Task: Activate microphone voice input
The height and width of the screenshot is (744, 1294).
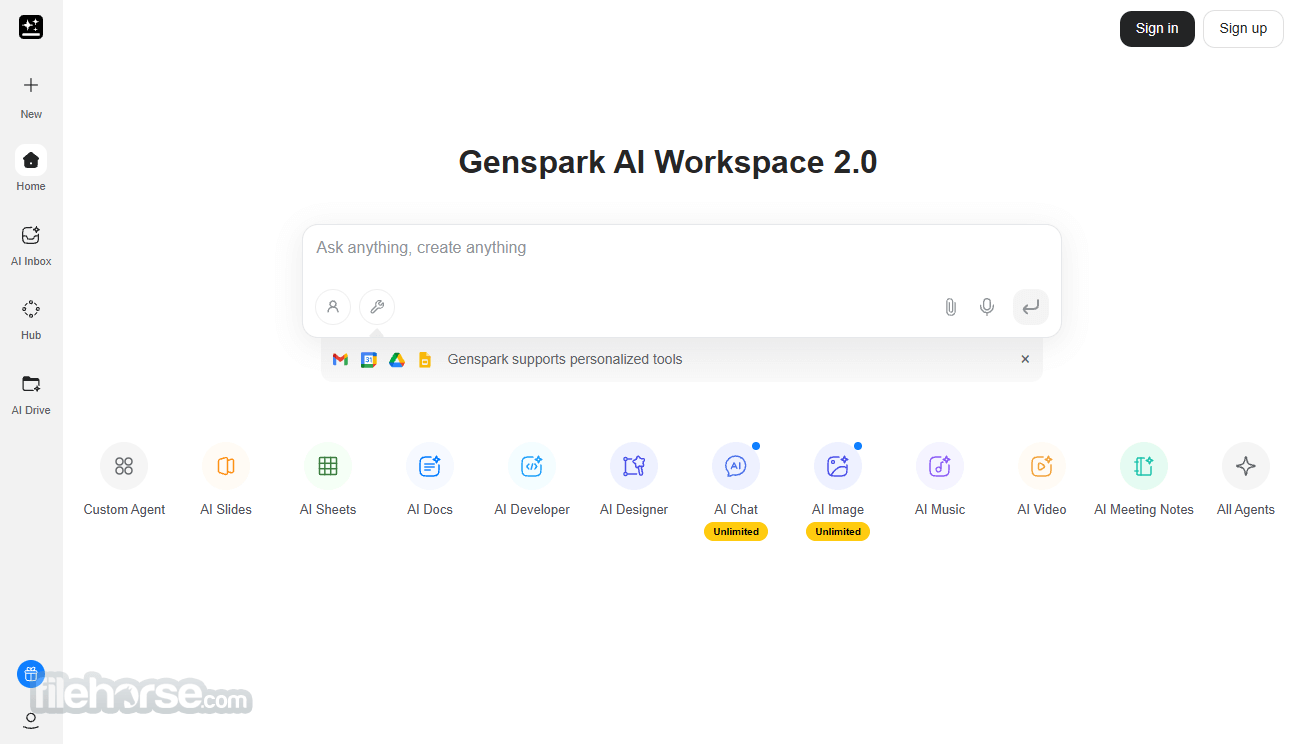Action: click(987, 307)
